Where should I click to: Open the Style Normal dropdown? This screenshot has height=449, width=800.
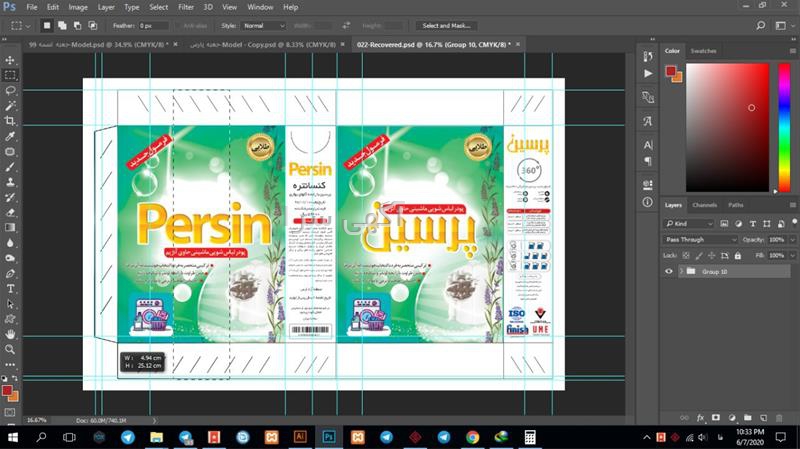(x=264, y=25)
